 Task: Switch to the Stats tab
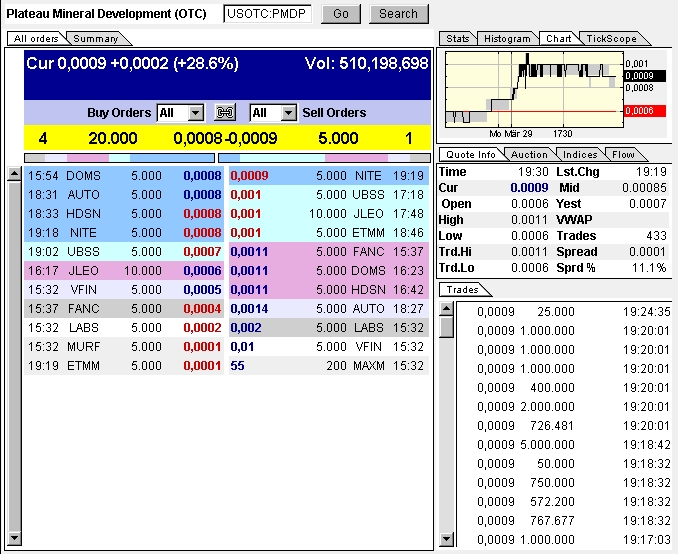click(457, 38)
